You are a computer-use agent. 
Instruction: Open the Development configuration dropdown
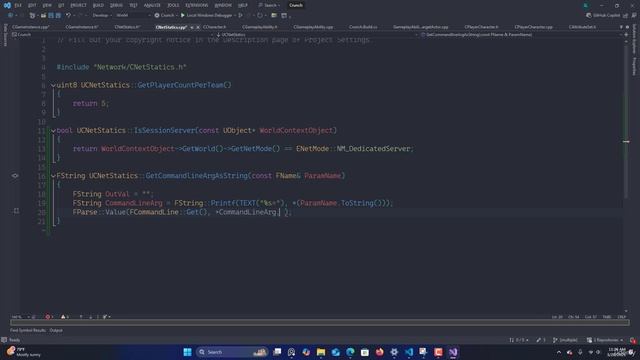pos(101,15)
